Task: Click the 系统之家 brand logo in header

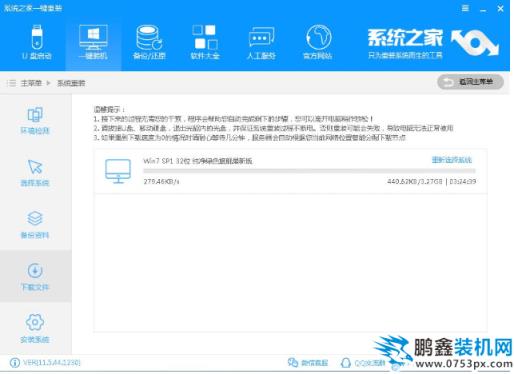Action: click(x=433, y=44)
